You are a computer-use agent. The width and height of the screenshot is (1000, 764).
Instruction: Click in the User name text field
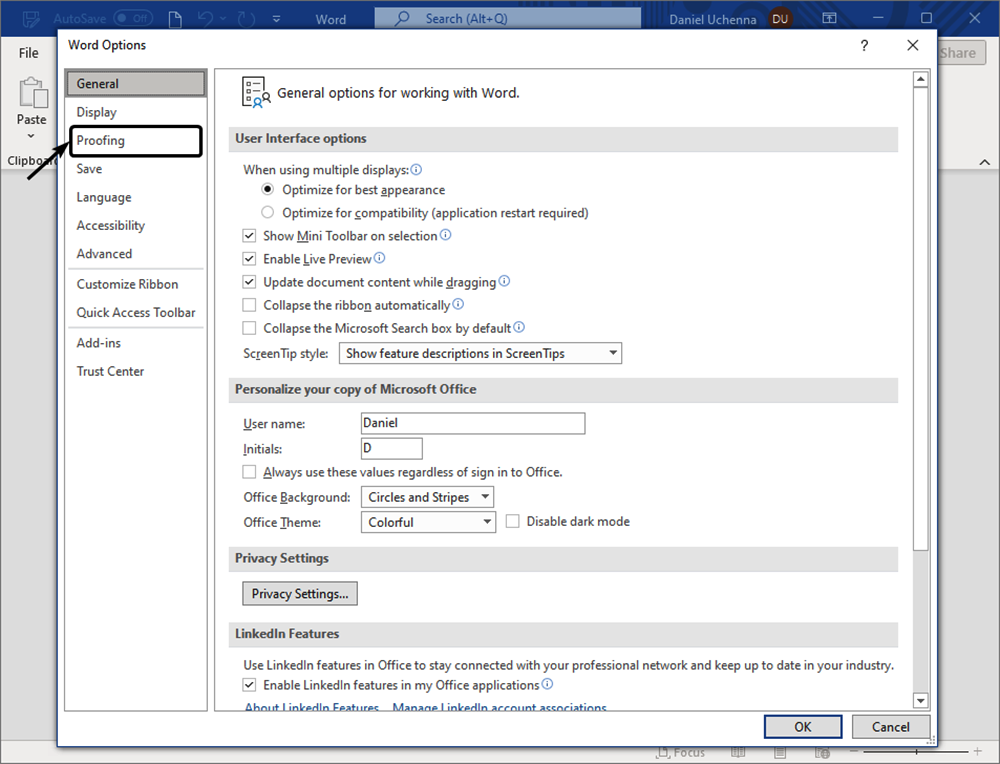(471, 424)
